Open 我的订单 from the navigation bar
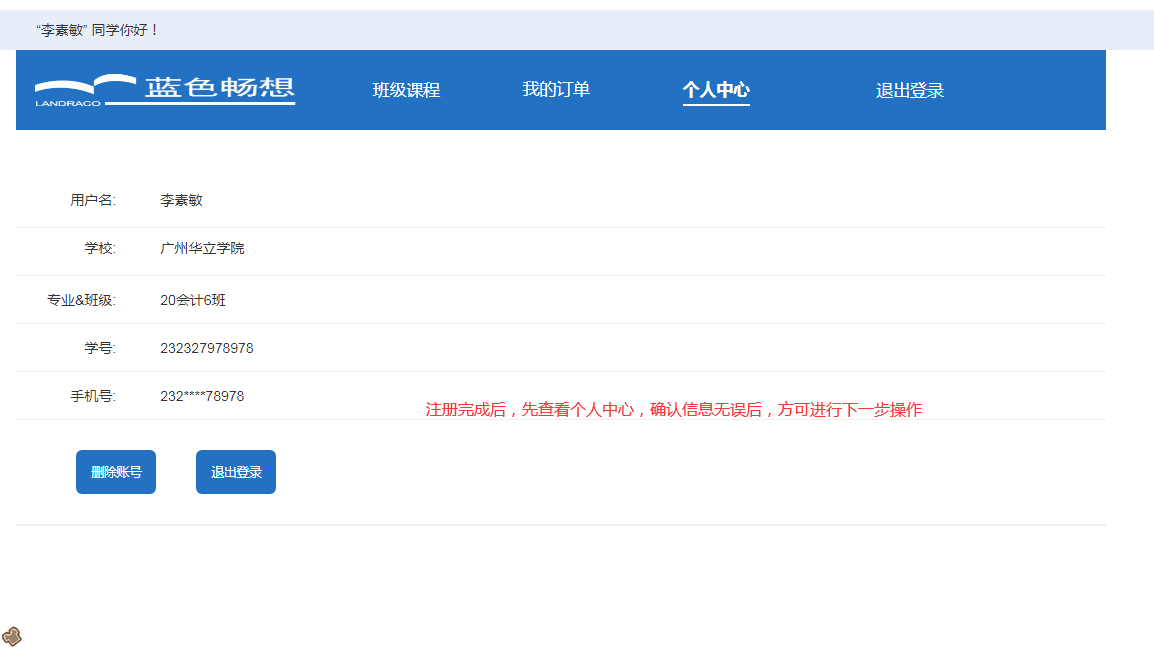 [558, 89]
